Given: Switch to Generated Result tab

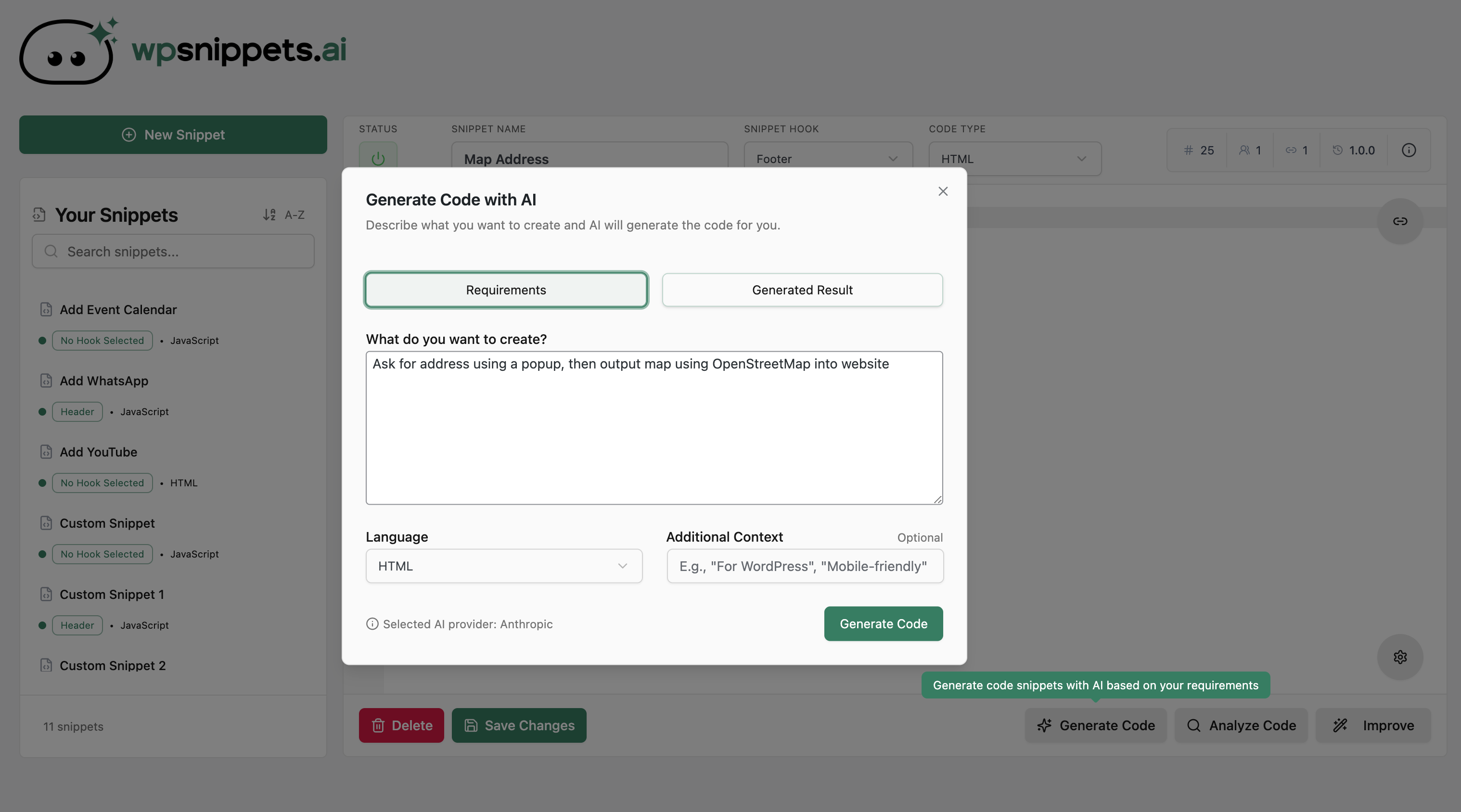Looking at the screenshot, I should 802,290.
